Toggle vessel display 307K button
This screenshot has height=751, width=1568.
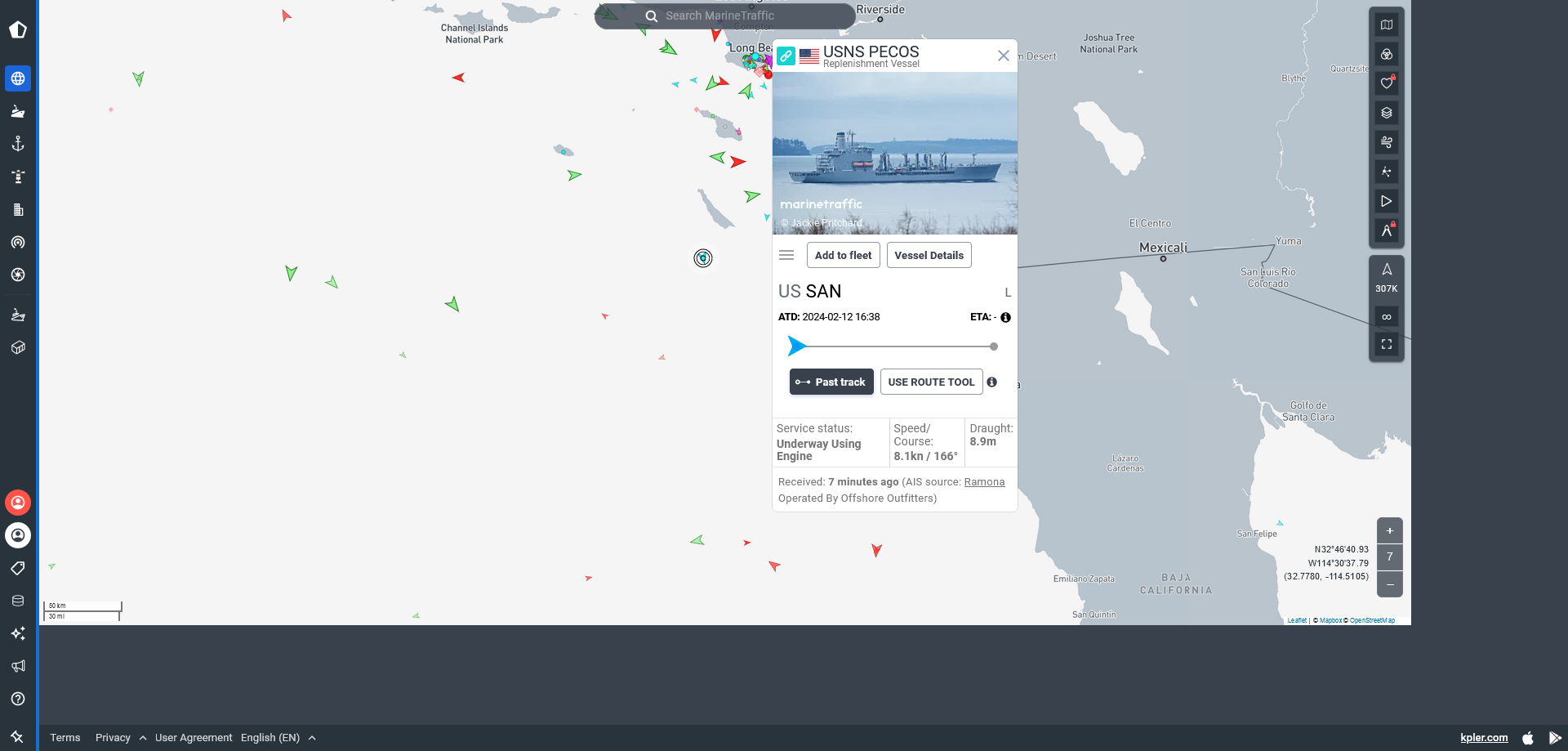1387,278
